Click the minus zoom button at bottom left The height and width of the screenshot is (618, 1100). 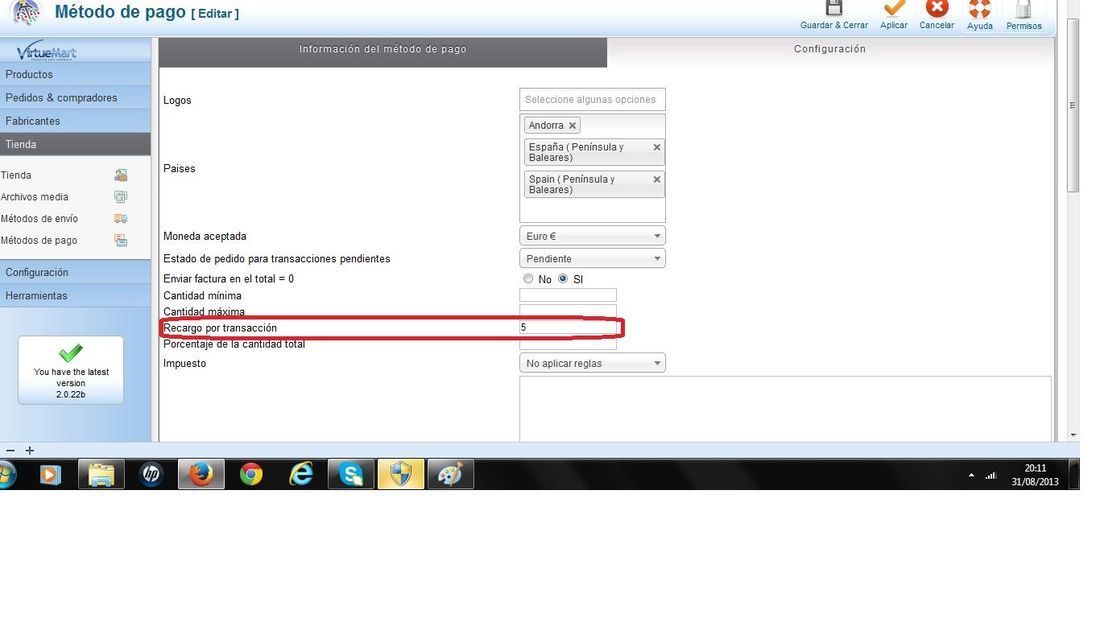[10, 451]
